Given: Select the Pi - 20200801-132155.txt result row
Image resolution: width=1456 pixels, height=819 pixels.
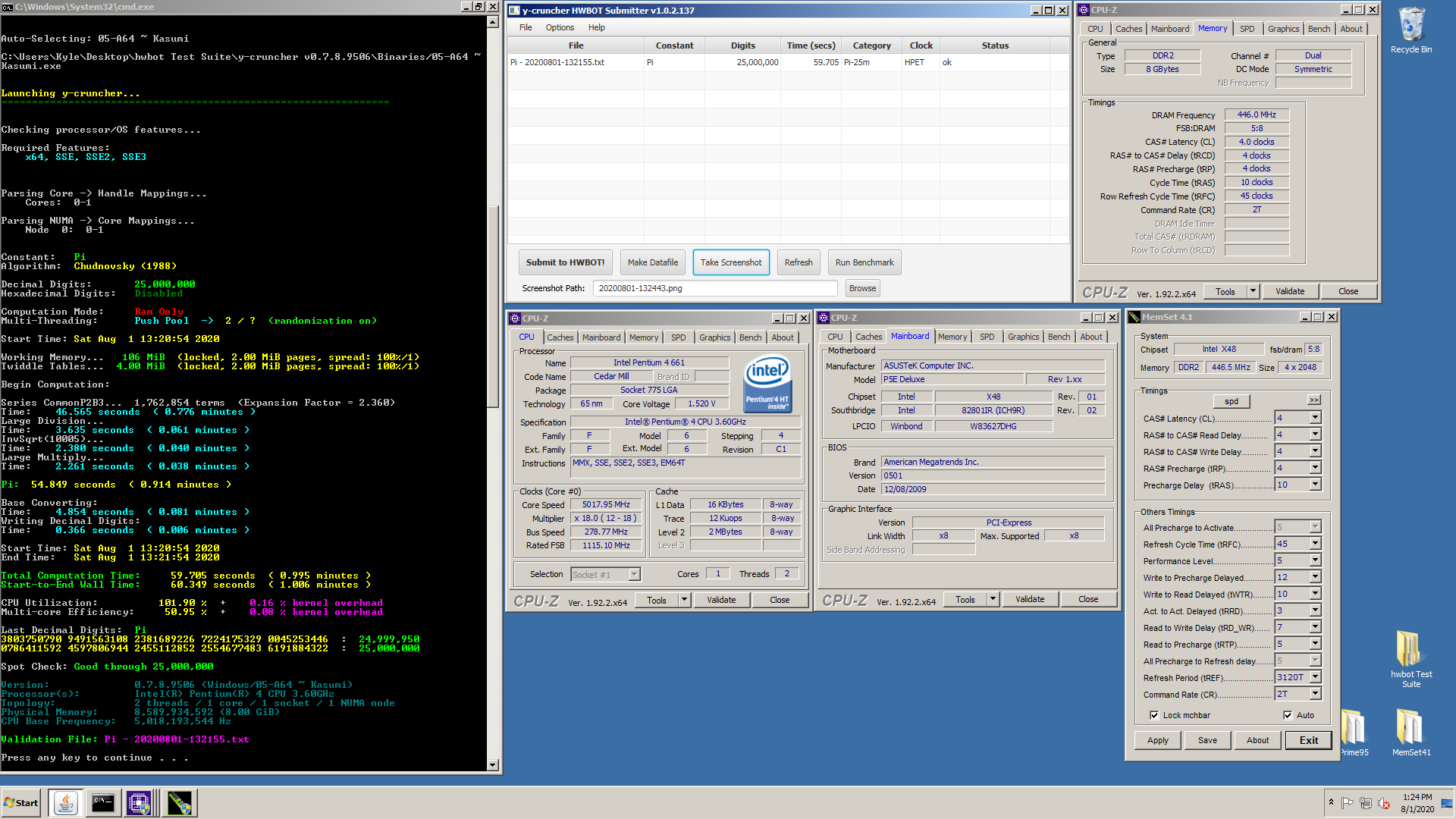Looking at the screenshot, I should pos(789,62).
